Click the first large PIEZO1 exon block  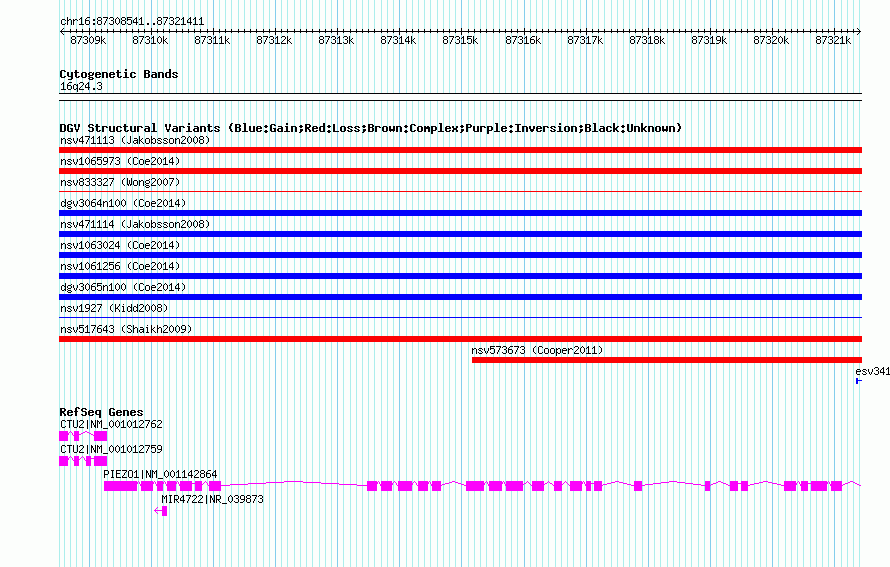[x=120, y=486]
